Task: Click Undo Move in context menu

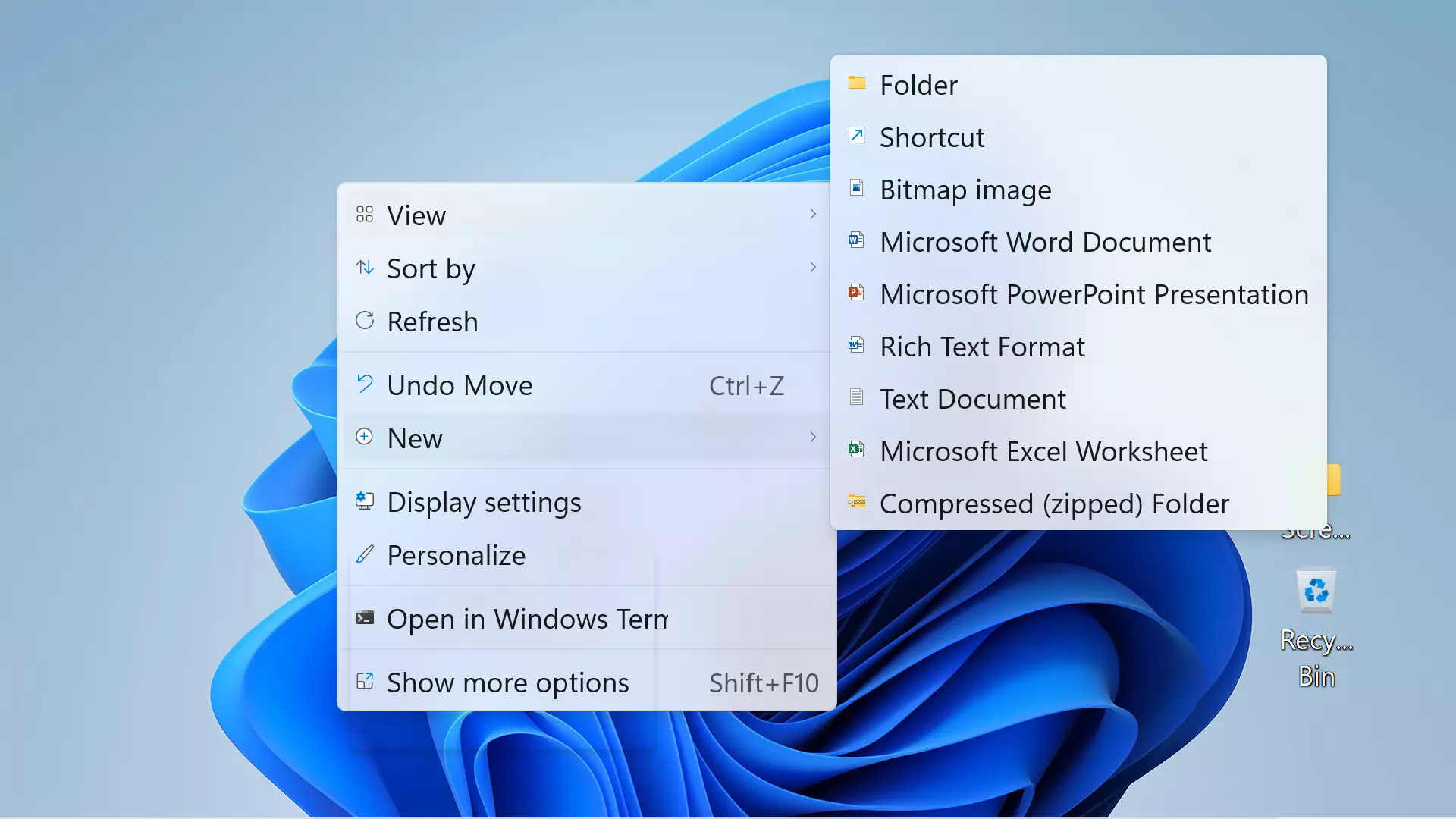Action: tap(460, 385)
